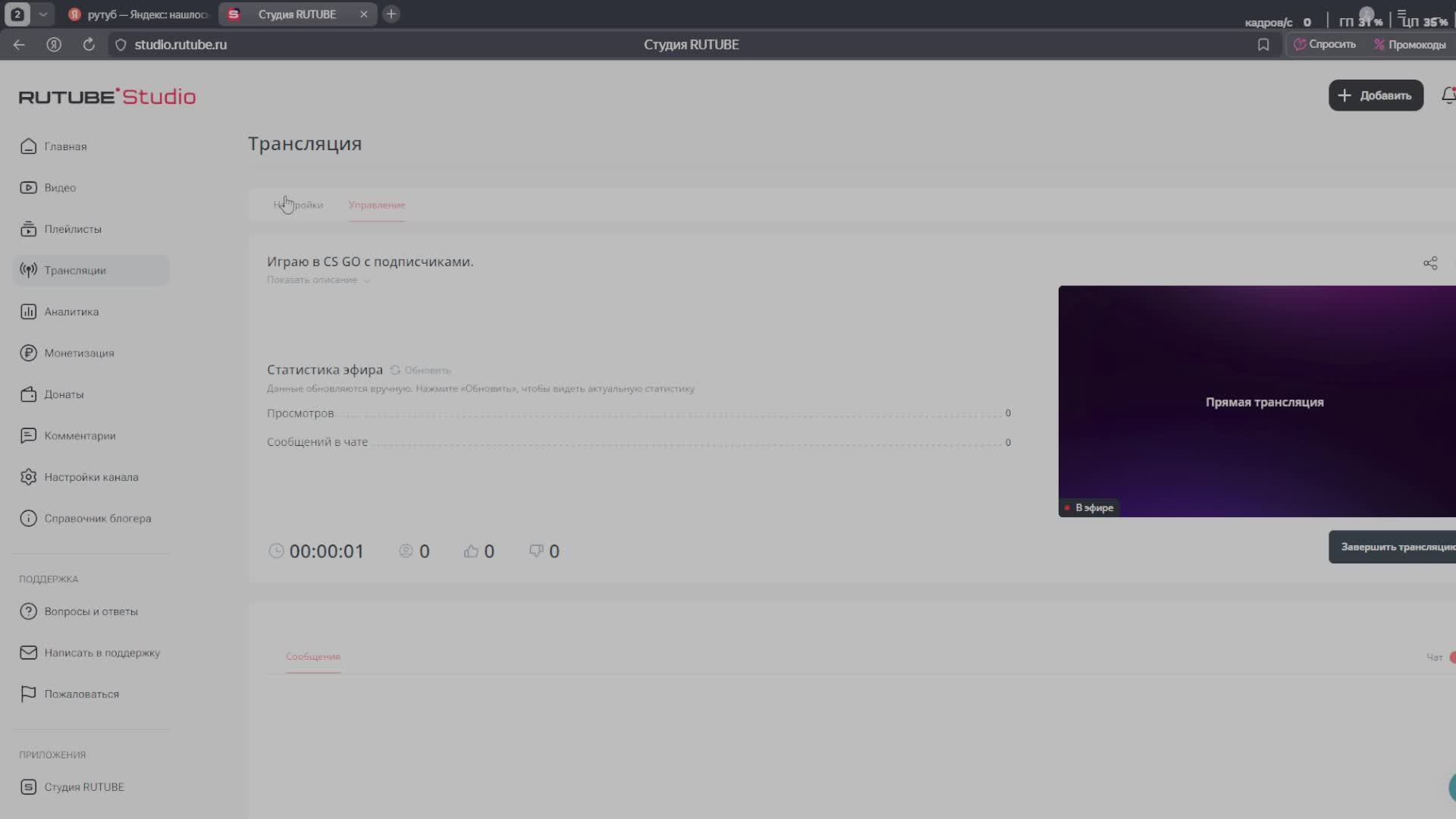Toggle the Чат switch

(x=1451, y=657)
